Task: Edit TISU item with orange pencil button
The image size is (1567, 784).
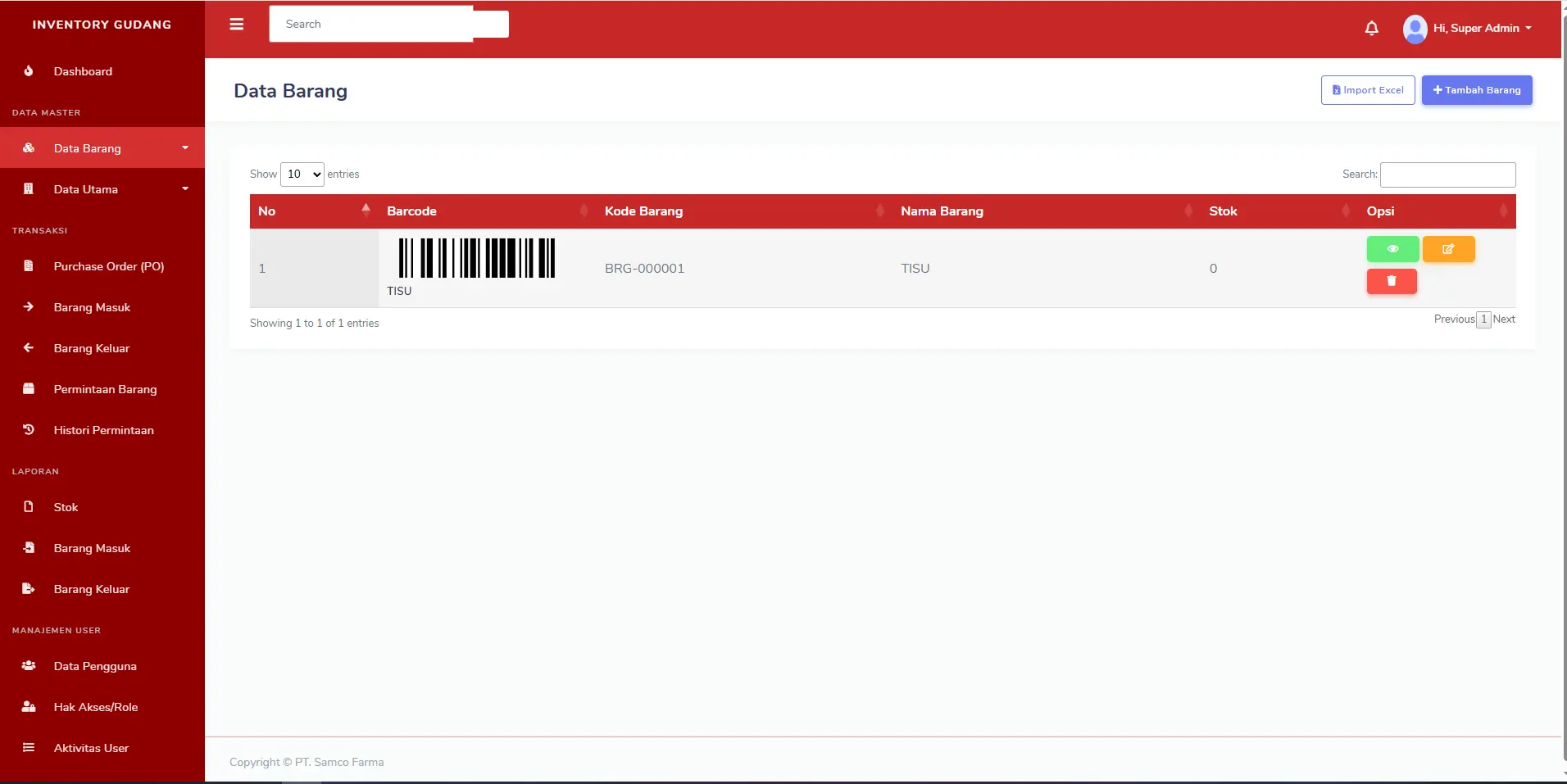Action: pyautogui.click(x=1448, y=249)
